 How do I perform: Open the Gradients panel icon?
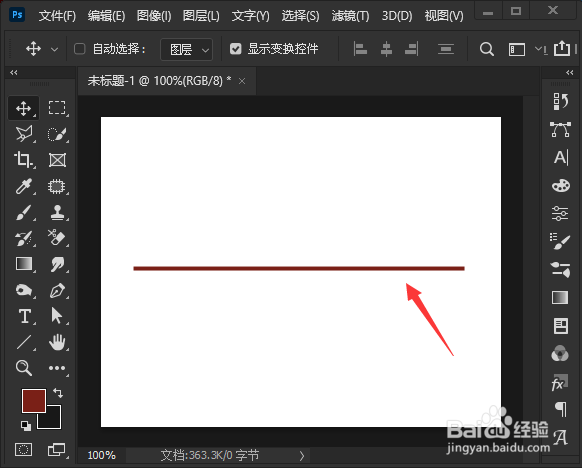[x=560, y=298]
